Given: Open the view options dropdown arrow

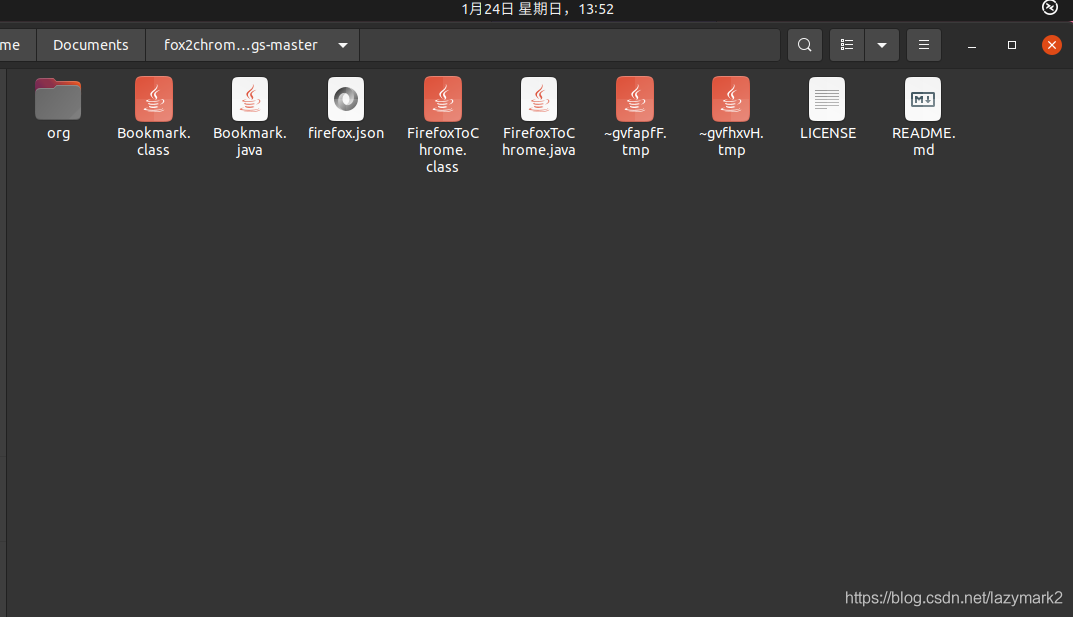Looking at the screenshot, I should pyautogui.click(x=881, y=45).
